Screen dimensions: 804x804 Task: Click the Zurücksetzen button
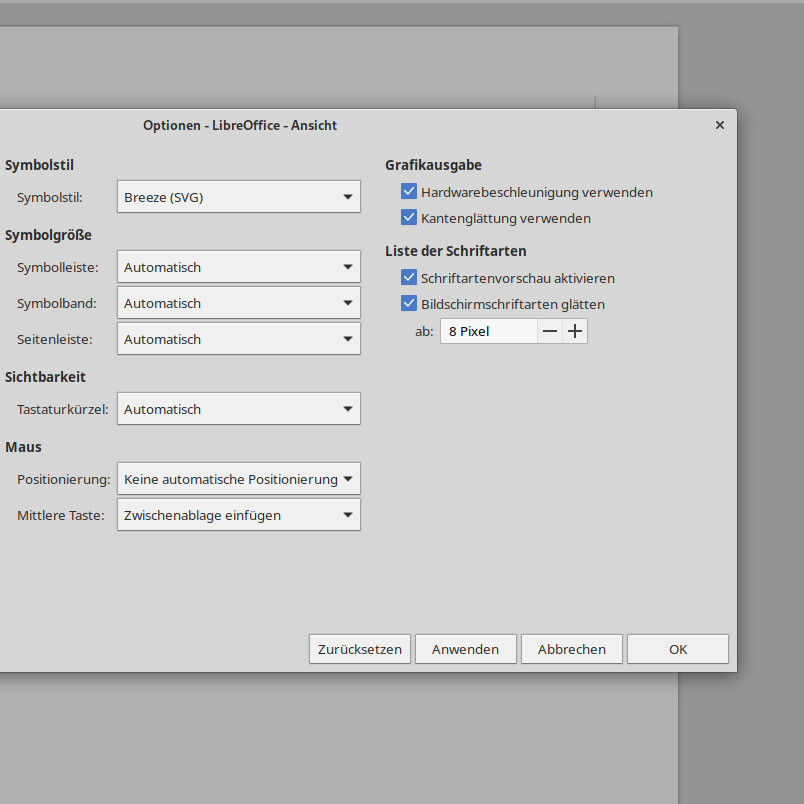360,649
